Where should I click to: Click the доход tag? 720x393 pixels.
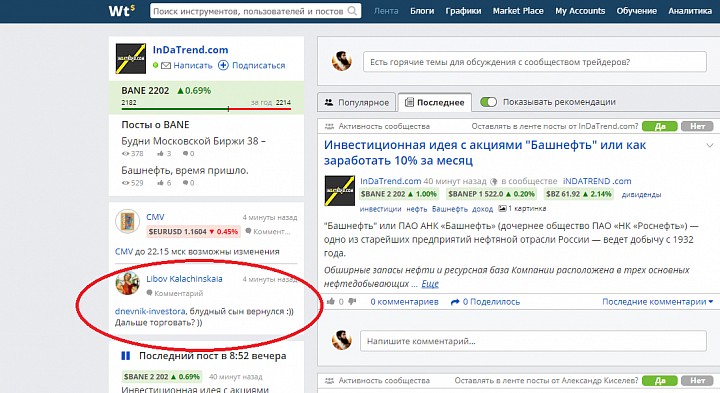(x=482, y=209)
